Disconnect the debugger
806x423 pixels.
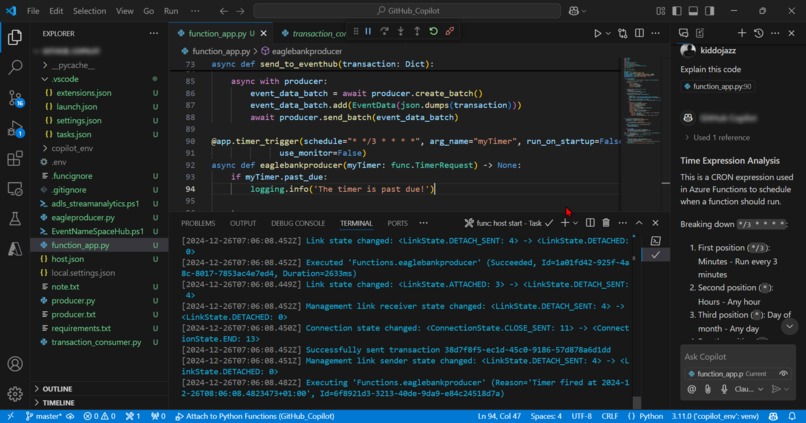click(450, 31)
